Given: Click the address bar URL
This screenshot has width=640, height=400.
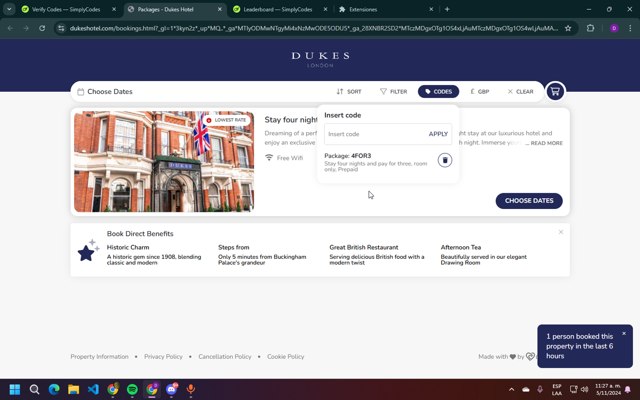Looking at the screenshot, I should point(313,28).
